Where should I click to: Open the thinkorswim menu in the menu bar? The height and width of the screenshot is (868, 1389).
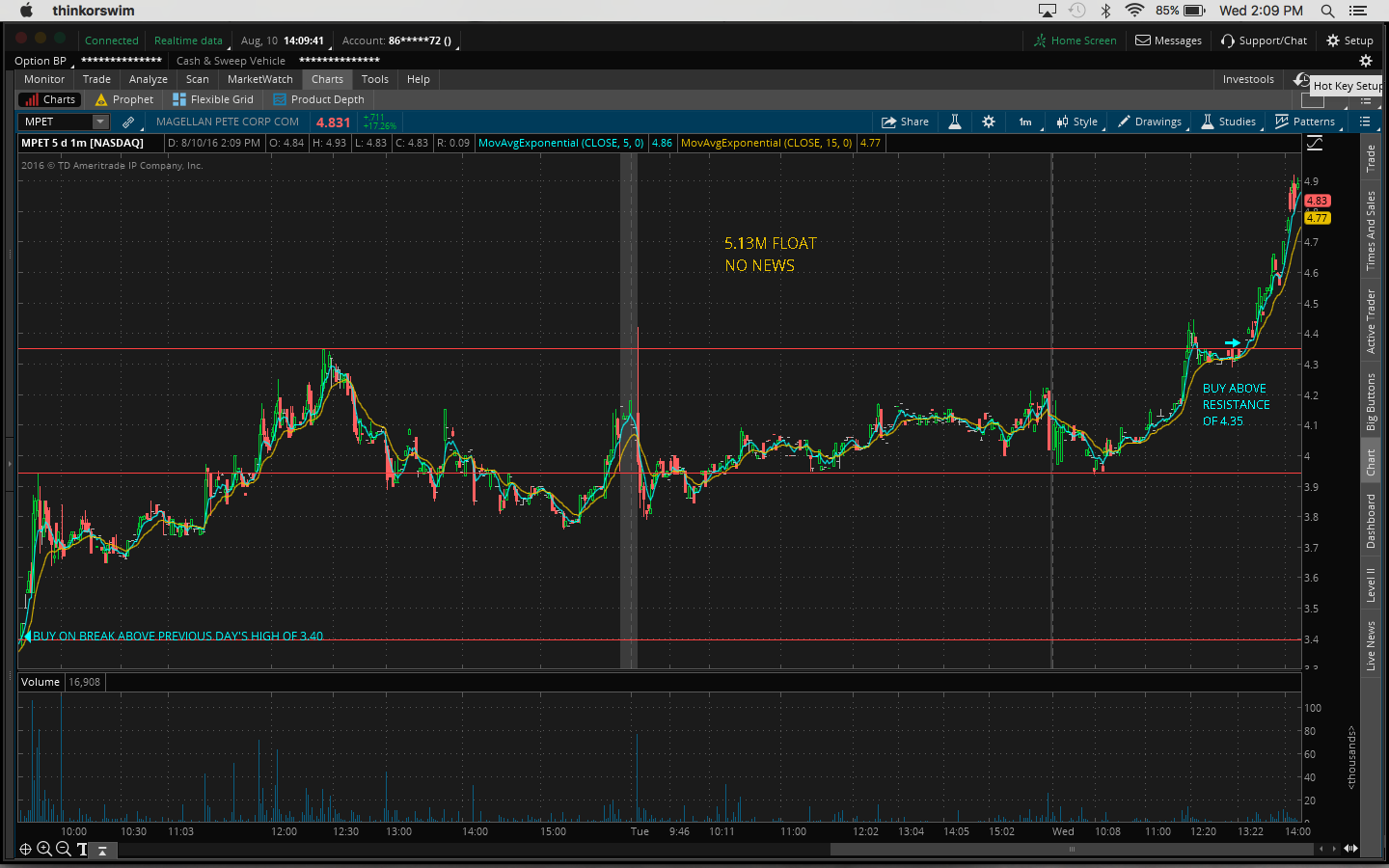tap(94, 11)
